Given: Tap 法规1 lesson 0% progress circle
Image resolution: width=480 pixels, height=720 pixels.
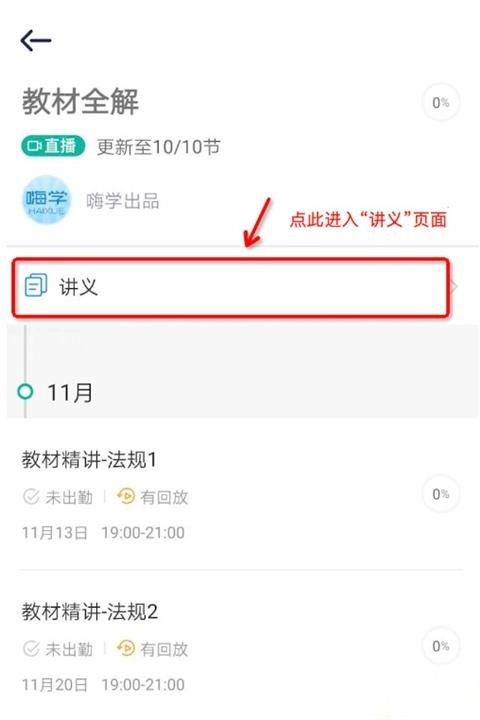Looking at the screenshot, I should coord(441,494).
